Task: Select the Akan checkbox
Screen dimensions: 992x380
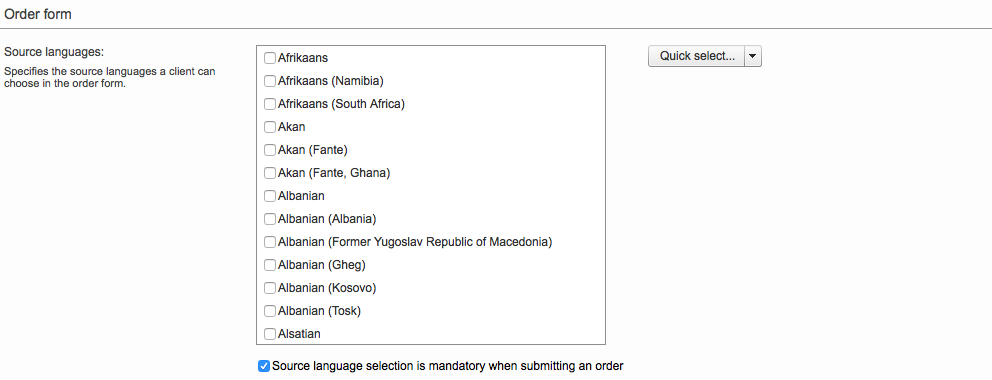Action: (270, 127)
